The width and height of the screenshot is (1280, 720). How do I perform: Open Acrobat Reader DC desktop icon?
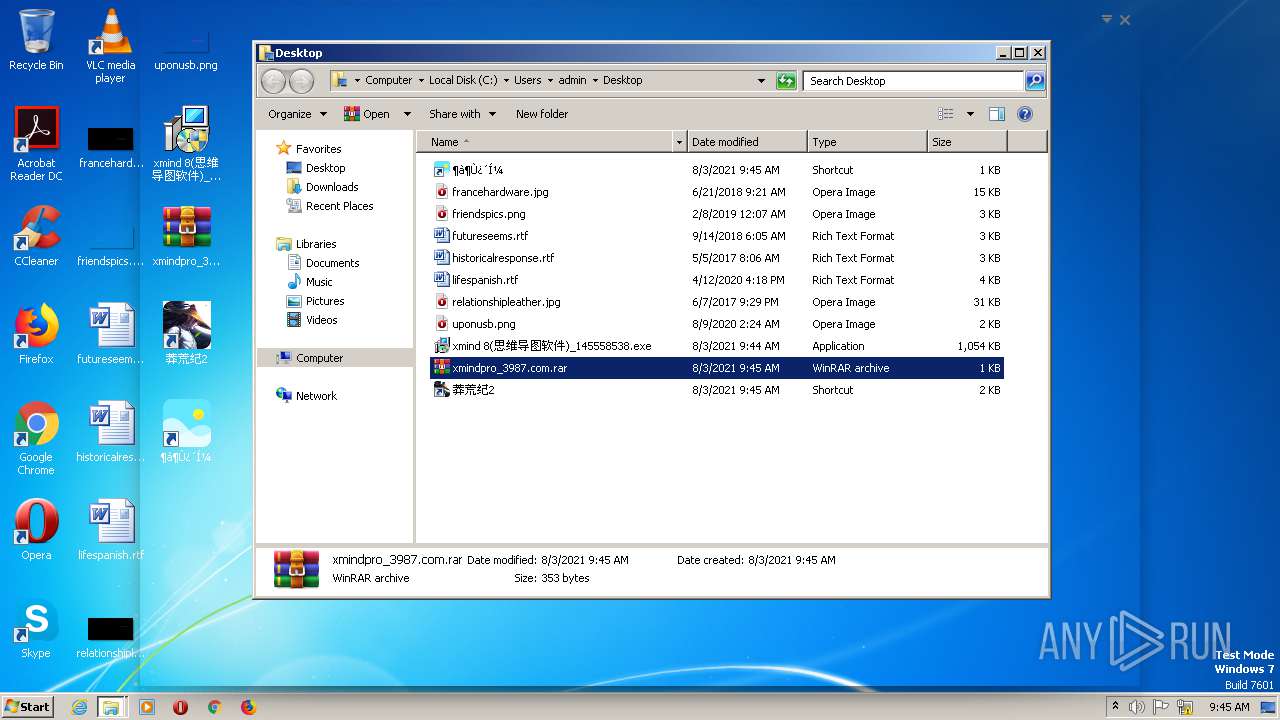[x=36, y=144]
